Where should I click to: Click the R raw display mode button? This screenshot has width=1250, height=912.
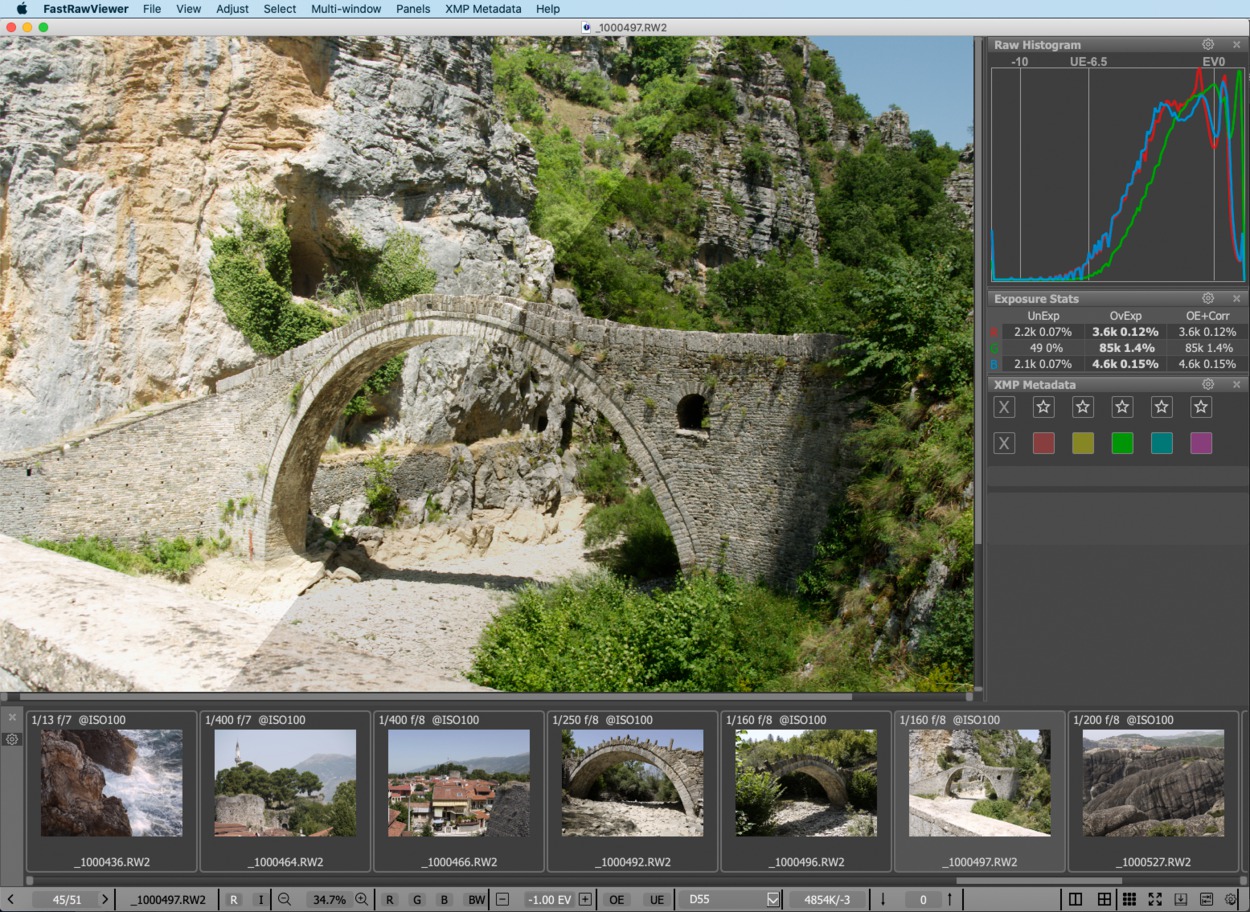(233, 900)
